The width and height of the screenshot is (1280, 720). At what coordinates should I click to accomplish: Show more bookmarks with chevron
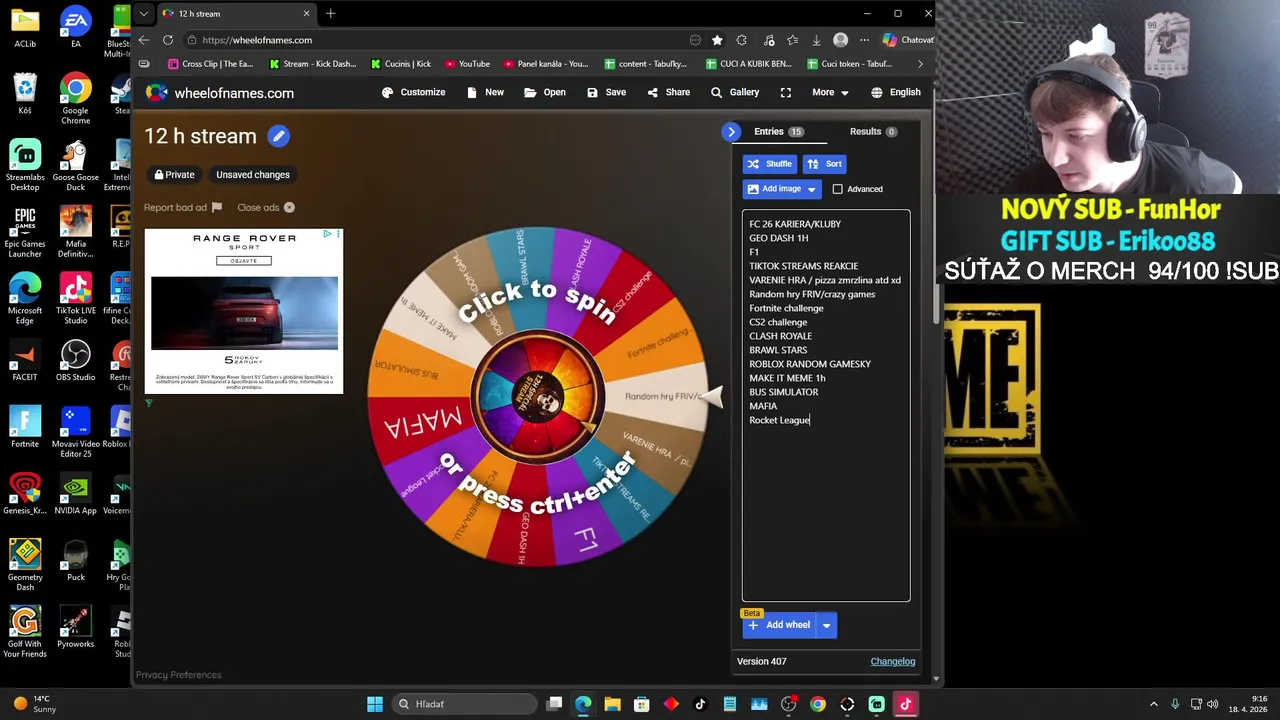(x=921, y=64)
